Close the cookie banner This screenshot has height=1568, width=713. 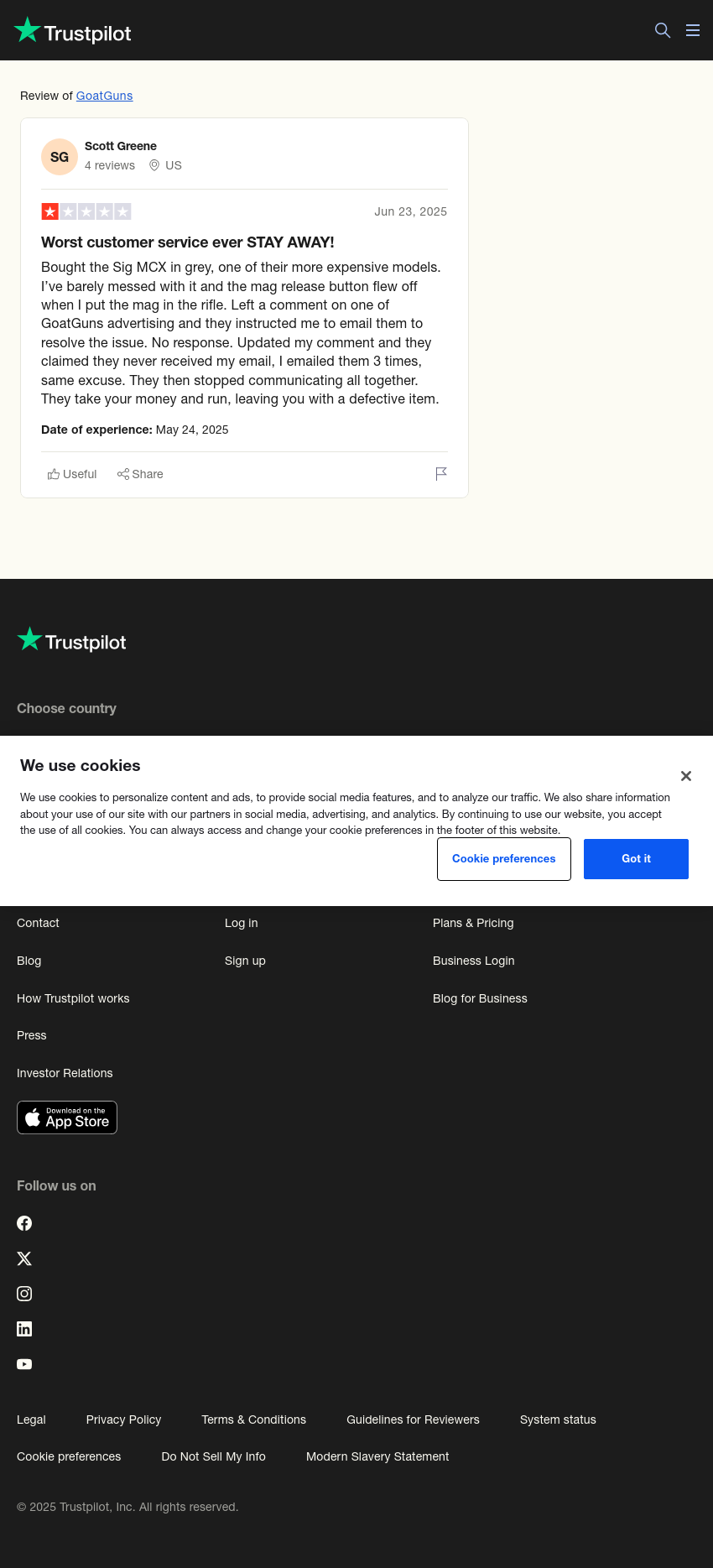[x=686, y=776]
